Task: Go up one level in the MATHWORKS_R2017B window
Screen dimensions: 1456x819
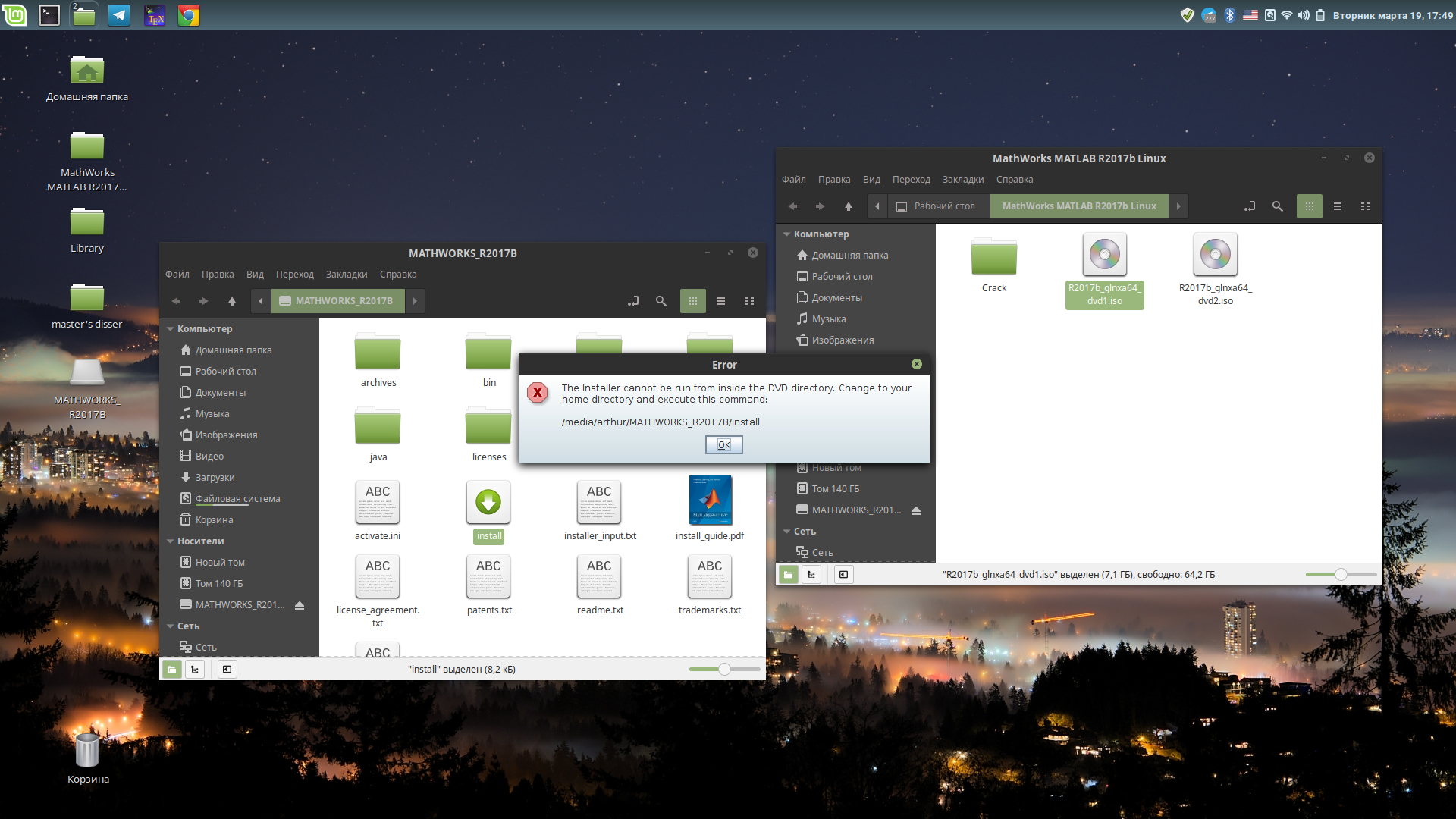Action: (232, 301)
